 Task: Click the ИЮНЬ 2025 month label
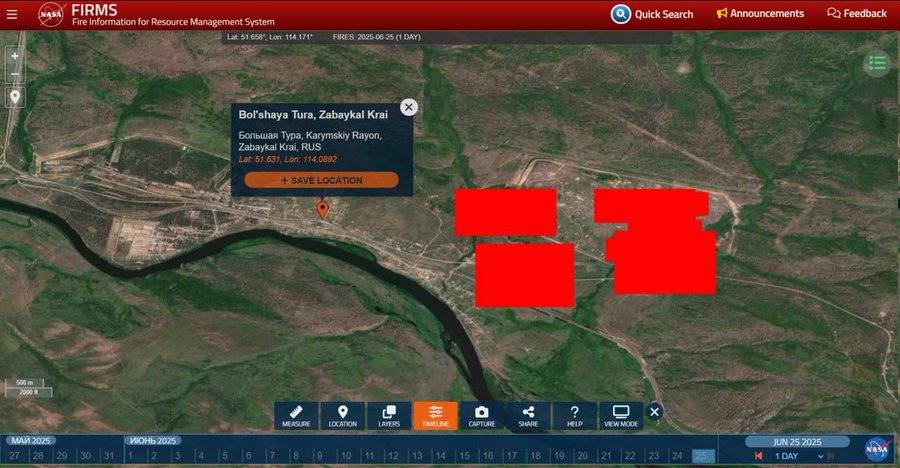click(x=153, y=440)
